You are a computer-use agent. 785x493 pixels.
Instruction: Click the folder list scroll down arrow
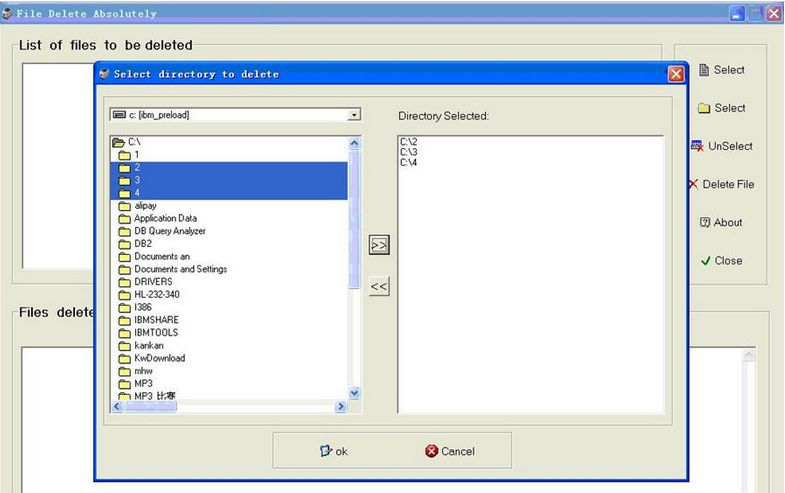(x=354, y=393)
